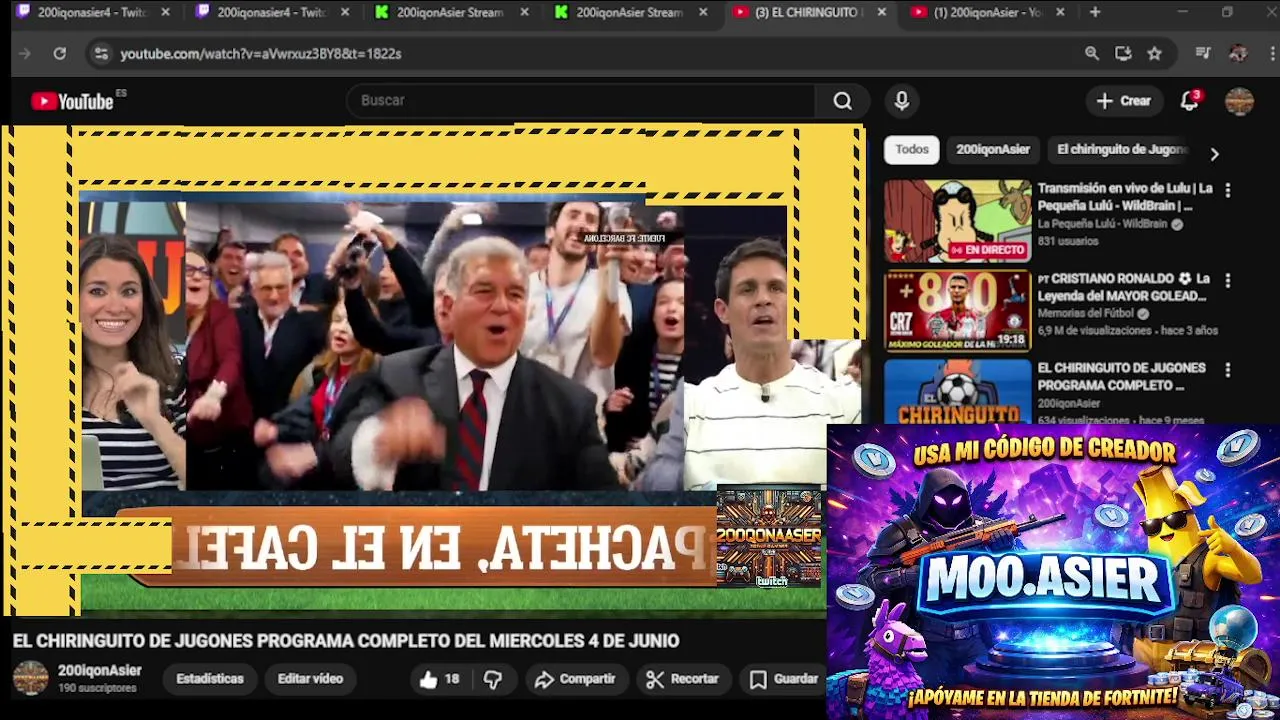
Task: Close the EL CHIRINGUITO YouTube tab
Action: tap(881, 12)
